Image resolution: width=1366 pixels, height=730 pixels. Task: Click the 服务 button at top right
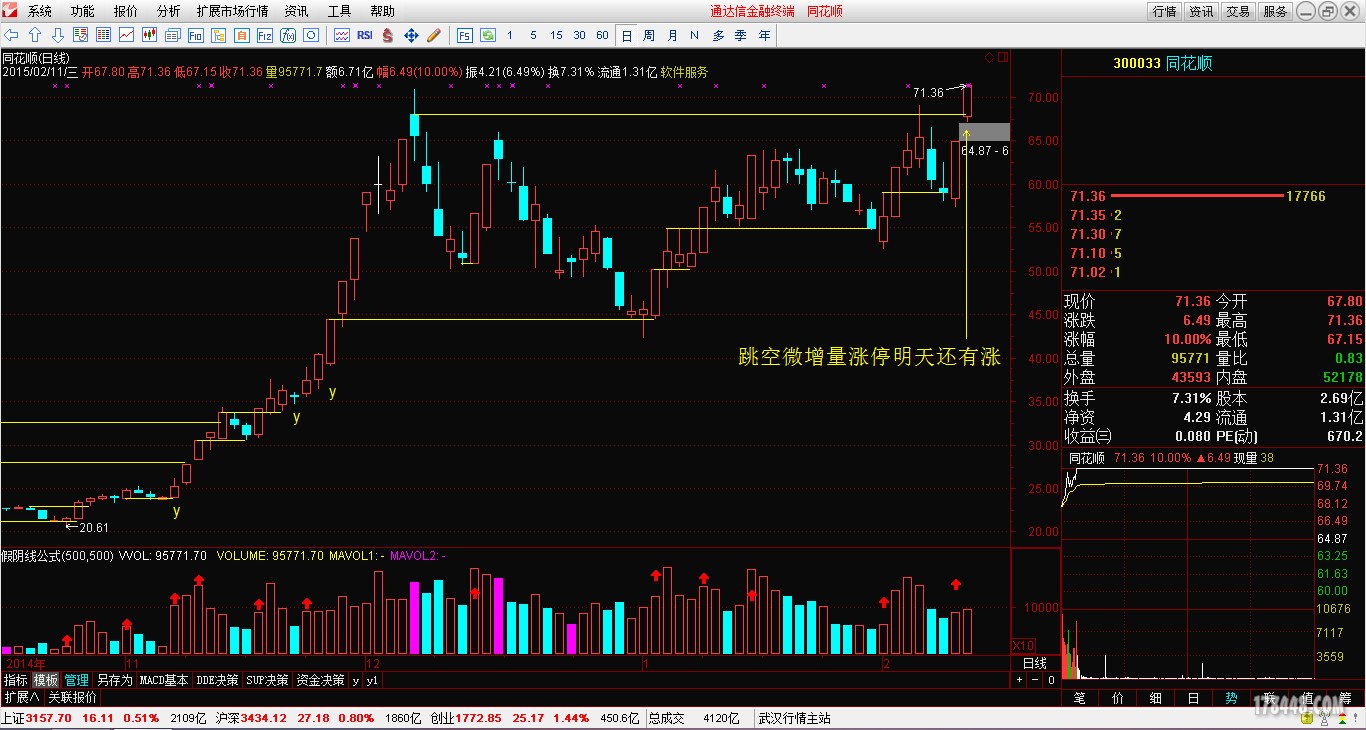click(x=1275, y=11)
